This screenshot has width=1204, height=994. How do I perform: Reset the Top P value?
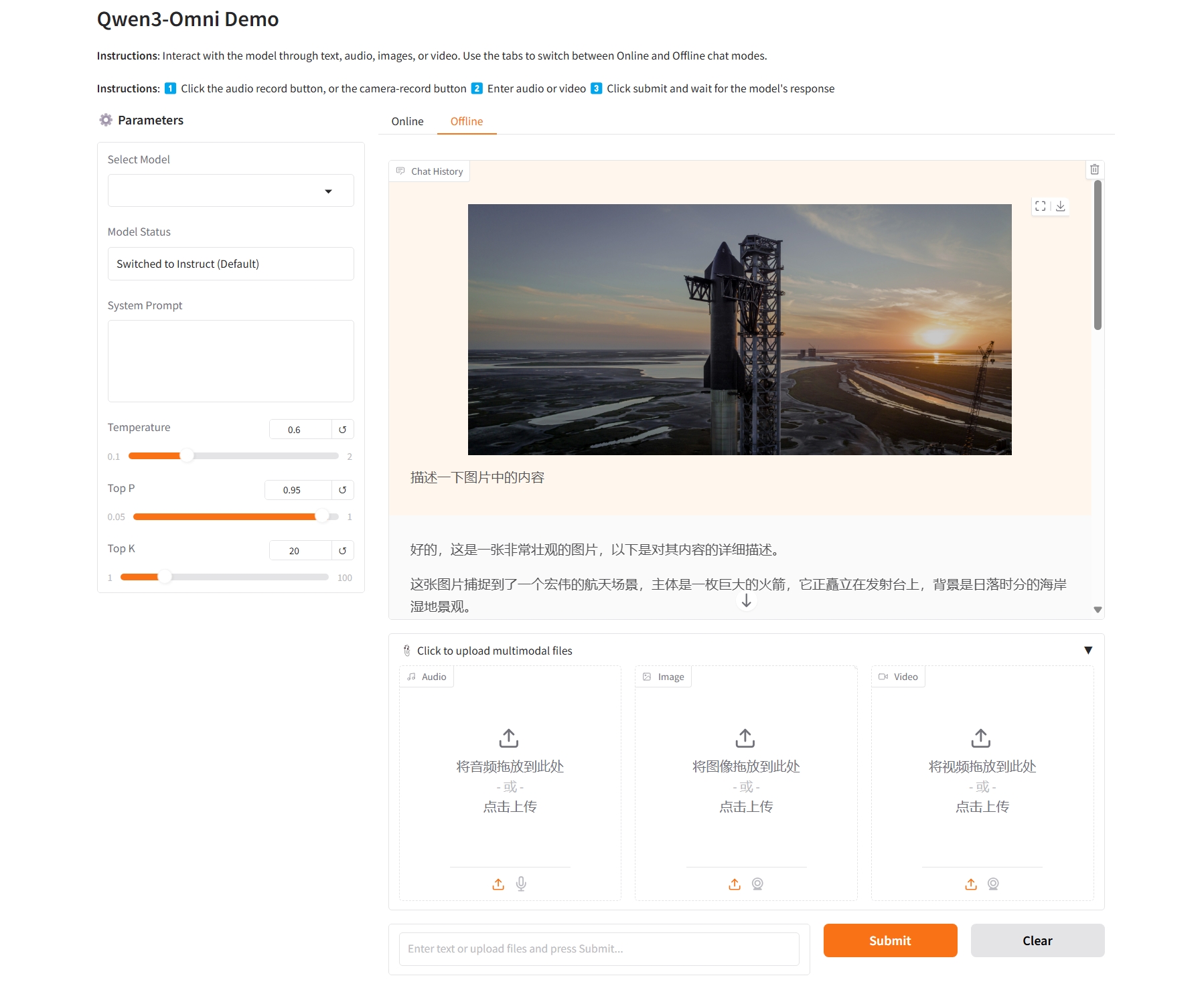pyautogui.click(x=342, y=490)
